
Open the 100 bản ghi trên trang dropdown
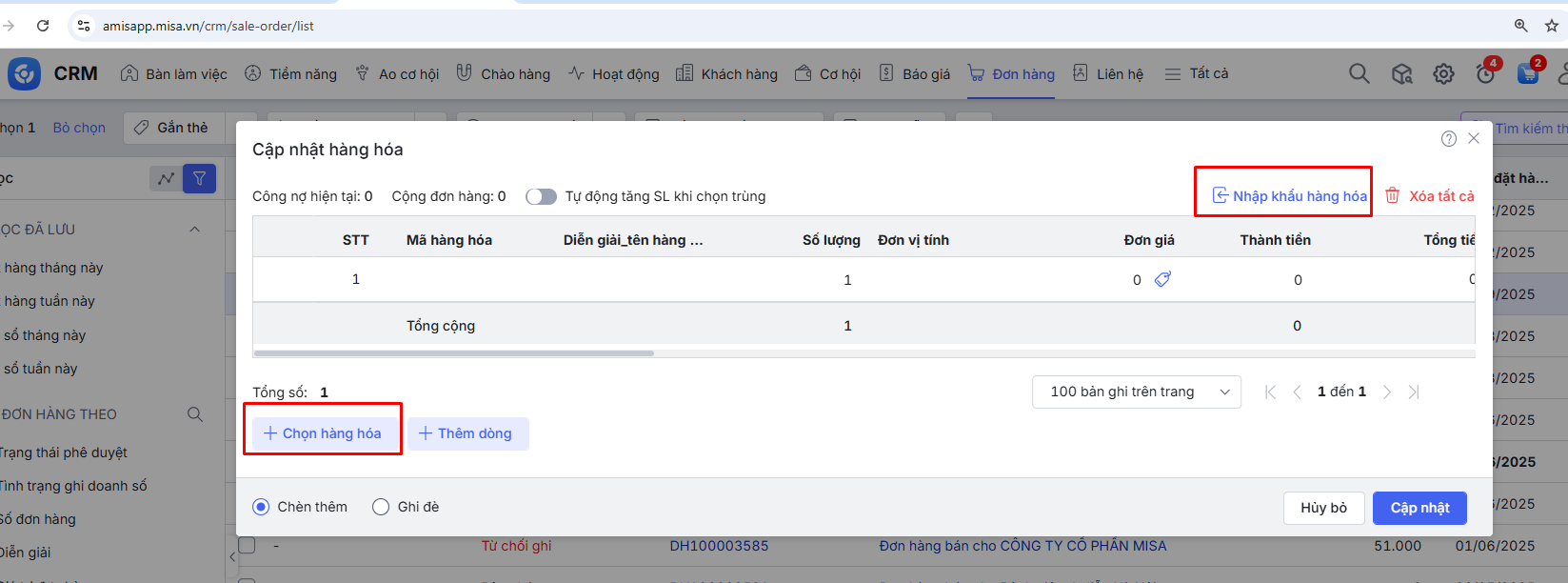[1136, 392]
